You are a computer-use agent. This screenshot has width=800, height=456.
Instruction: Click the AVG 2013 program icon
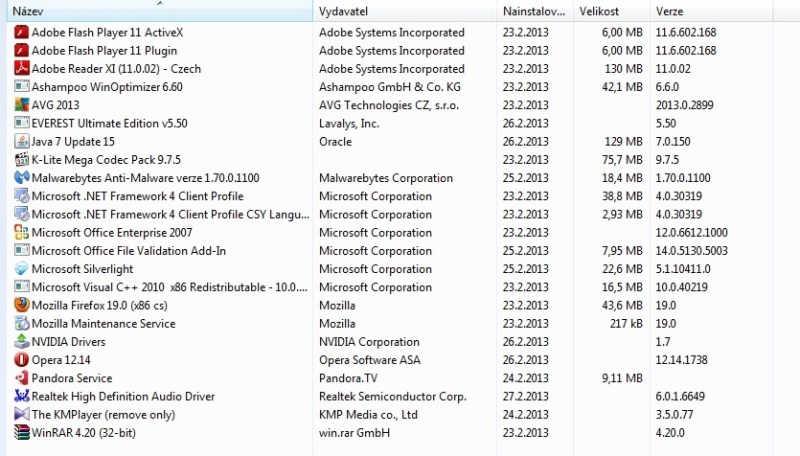coord(22,105)
